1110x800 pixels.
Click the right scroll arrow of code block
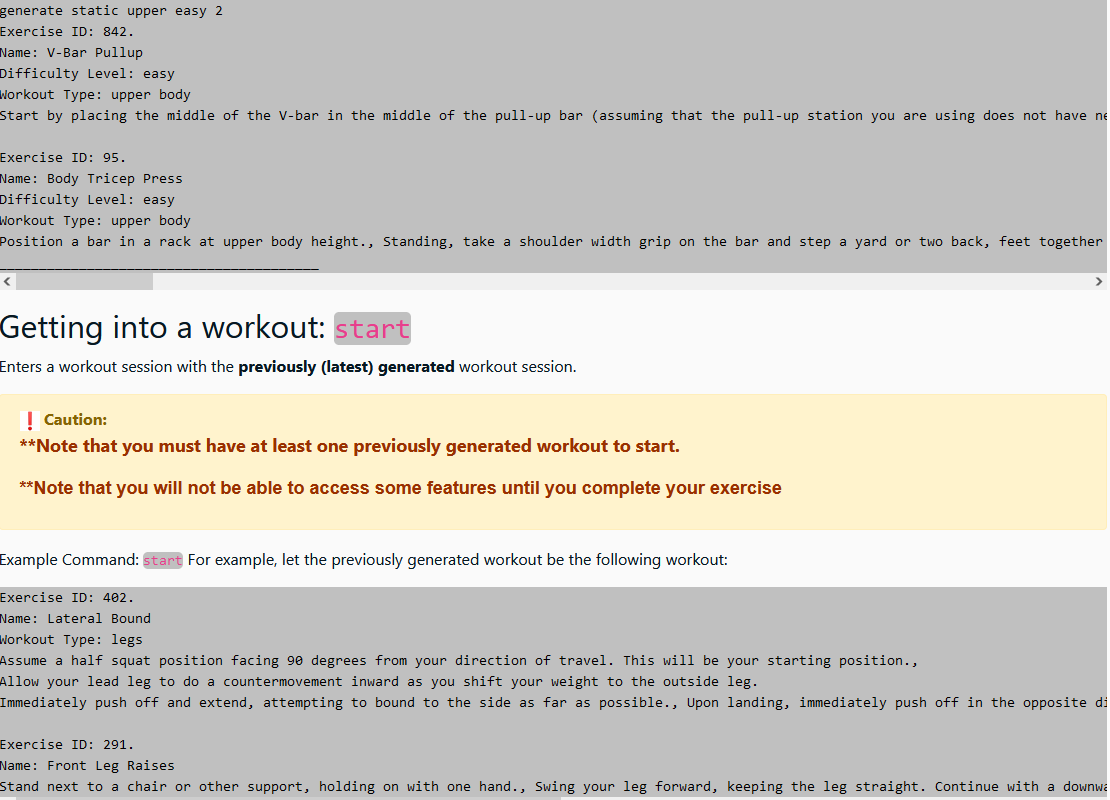click(x=1099, y=282)
